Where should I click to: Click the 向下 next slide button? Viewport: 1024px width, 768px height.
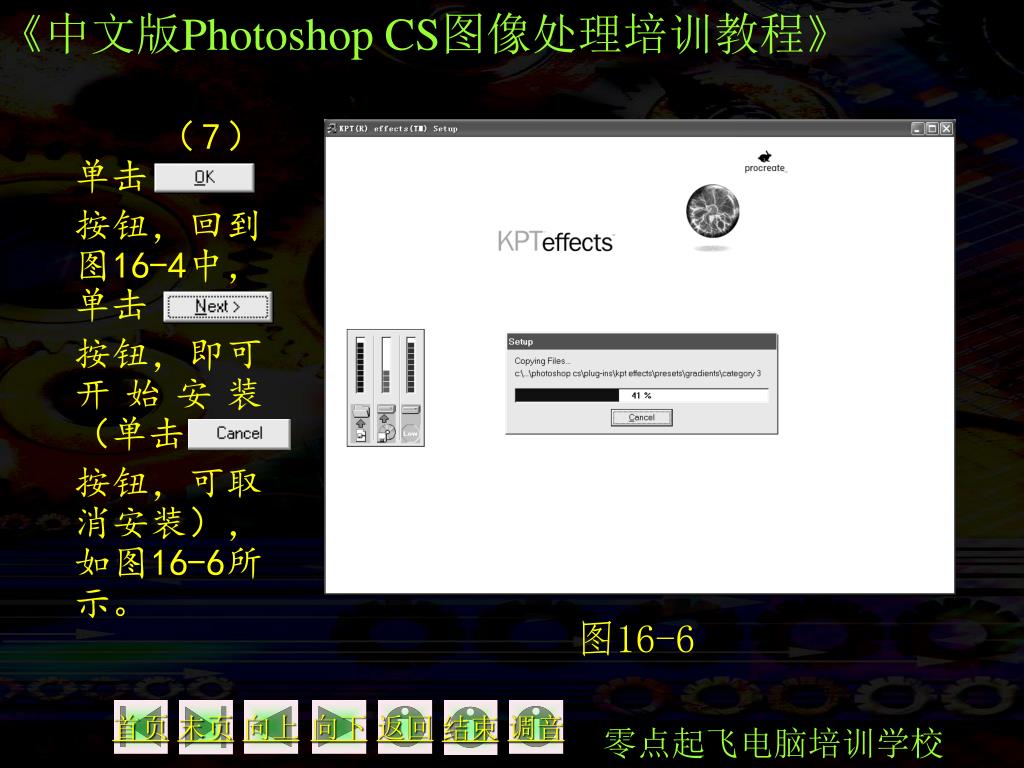tap(339, 728)
